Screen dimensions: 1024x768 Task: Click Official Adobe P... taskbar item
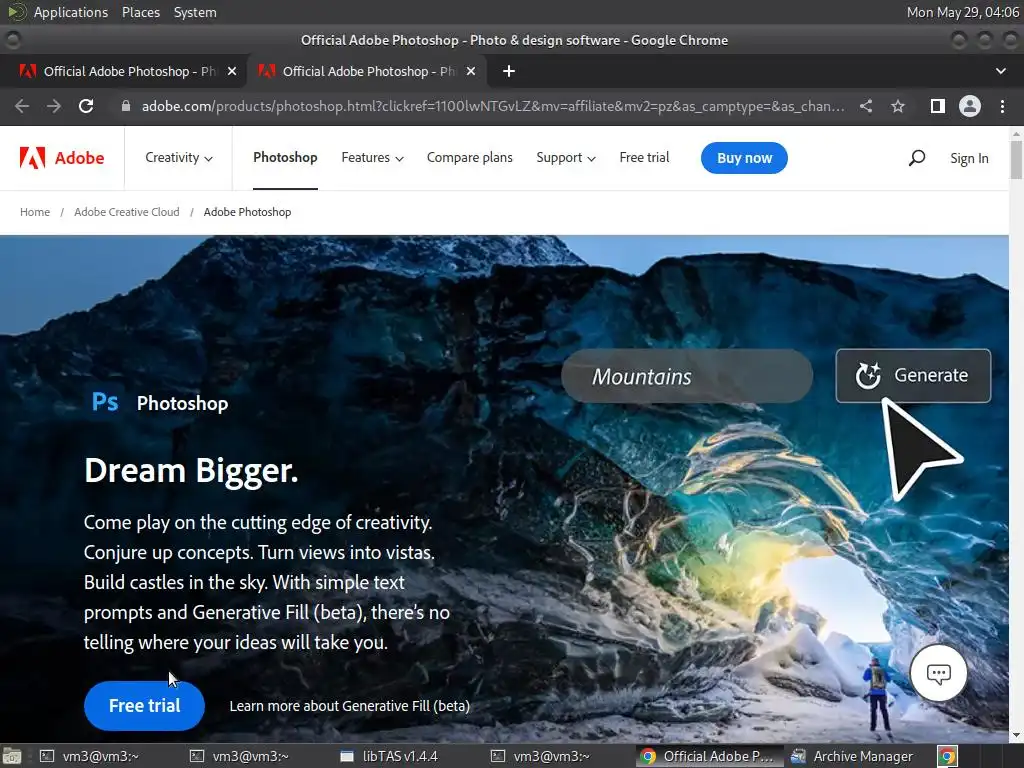(x=709, y=756)
